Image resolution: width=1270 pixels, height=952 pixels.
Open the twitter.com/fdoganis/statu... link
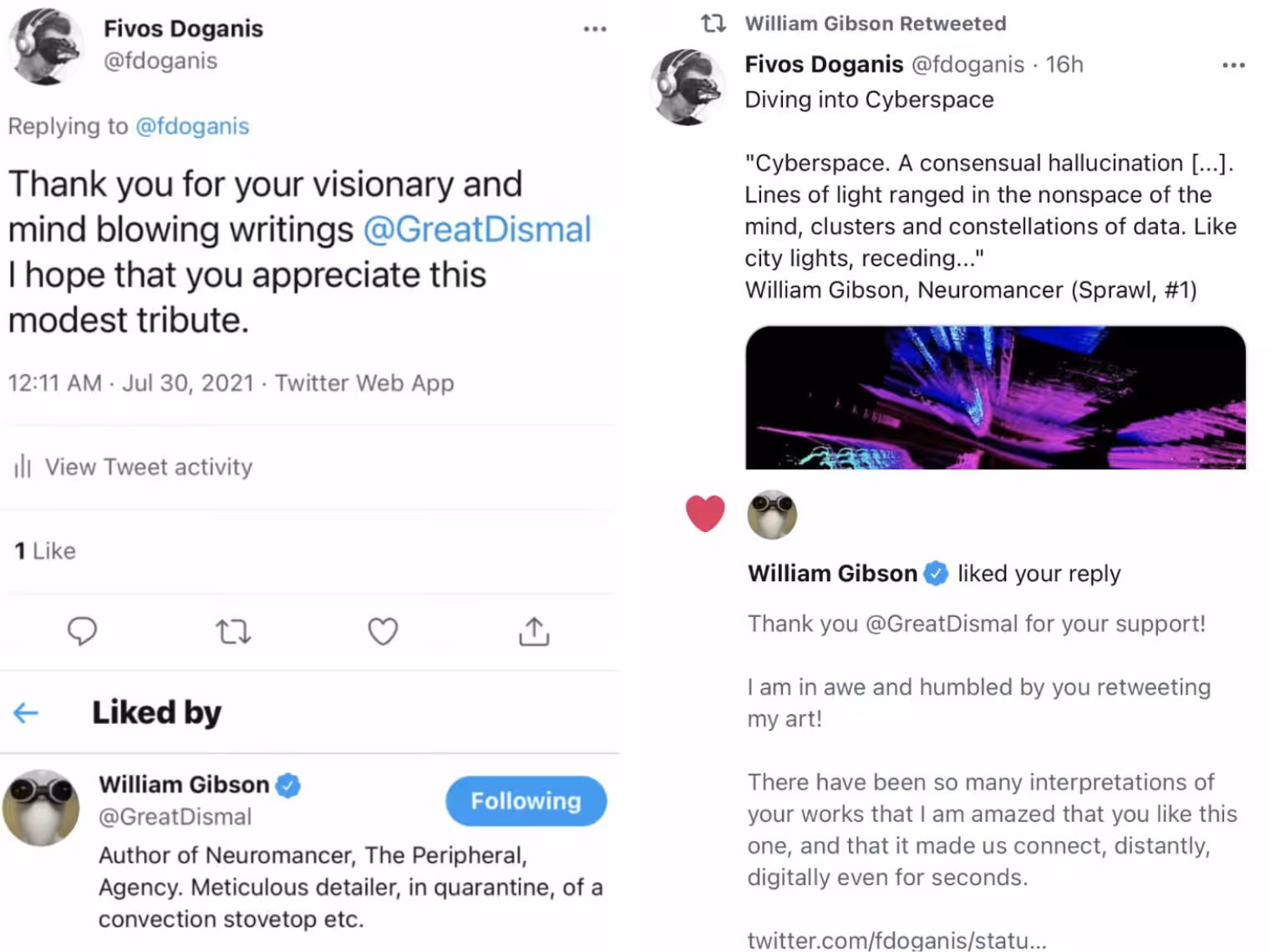coord(897,939)
